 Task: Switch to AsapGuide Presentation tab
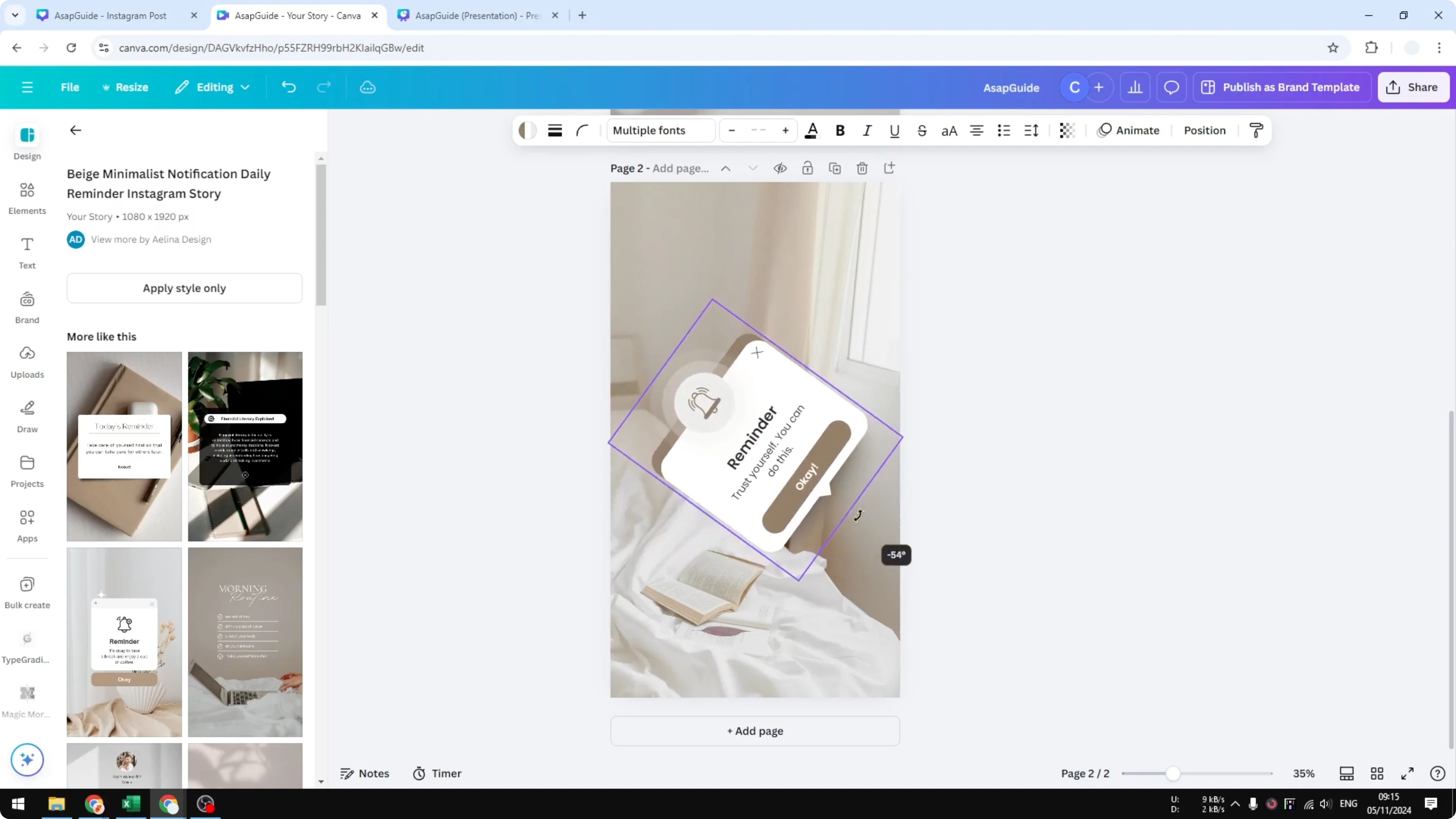click(478, 16)
